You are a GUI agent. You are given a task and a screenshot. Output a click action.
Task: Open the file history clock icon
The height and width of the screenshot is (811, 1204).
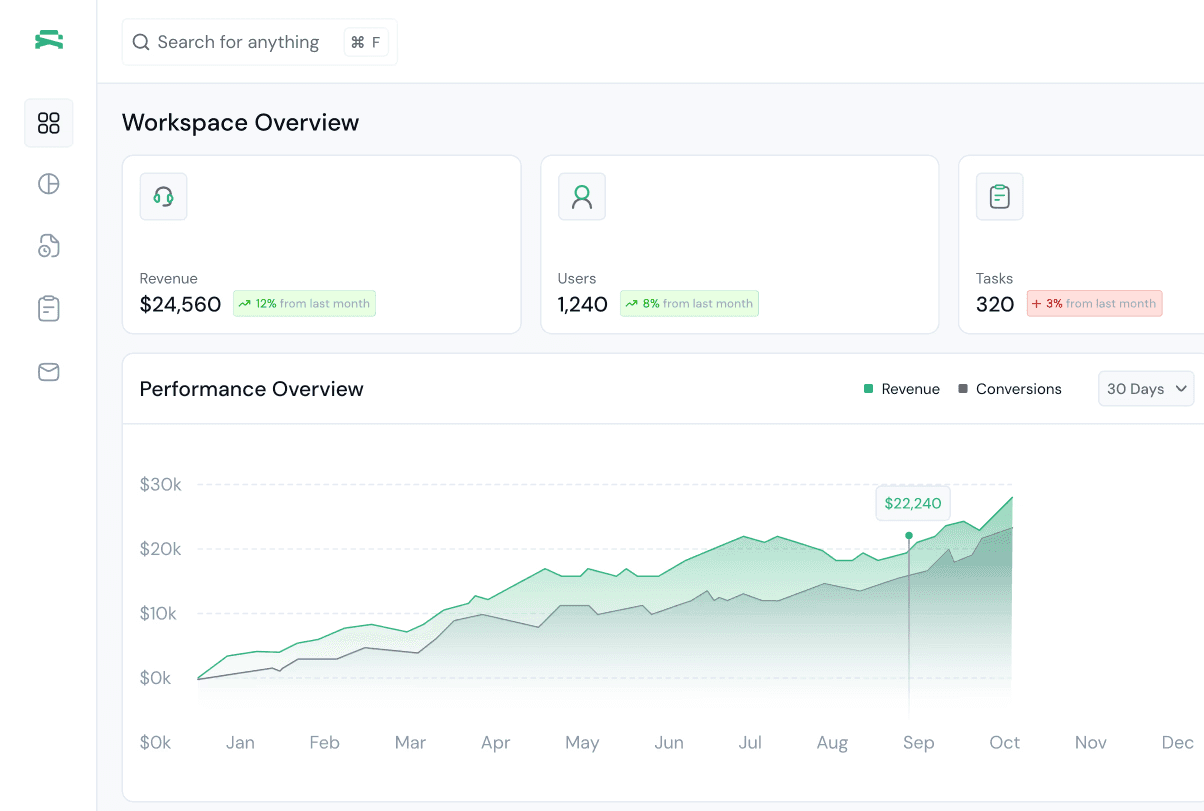[x=49, y=246]
